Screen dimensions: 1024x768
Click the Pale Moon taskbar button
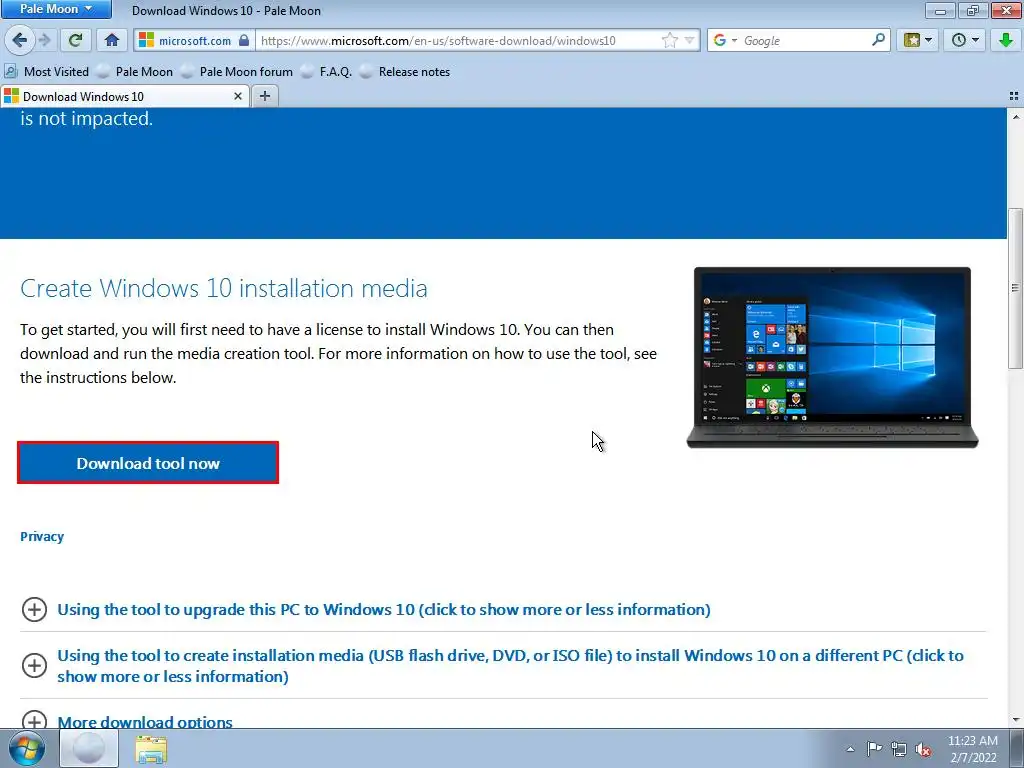point(89,748)
